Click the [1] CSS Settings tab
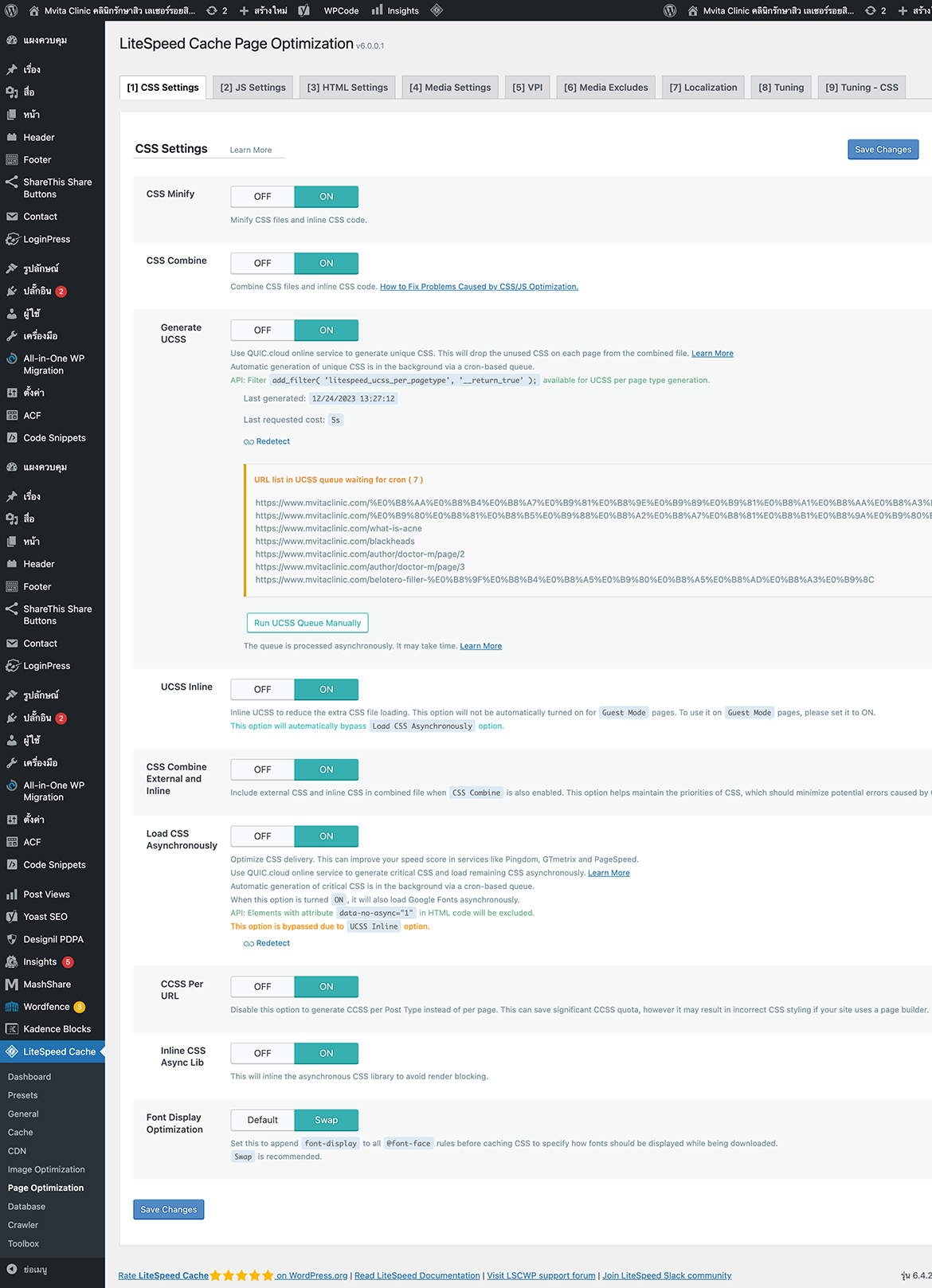The width and height of the screenshot is (932, 1288). (163, 88)
